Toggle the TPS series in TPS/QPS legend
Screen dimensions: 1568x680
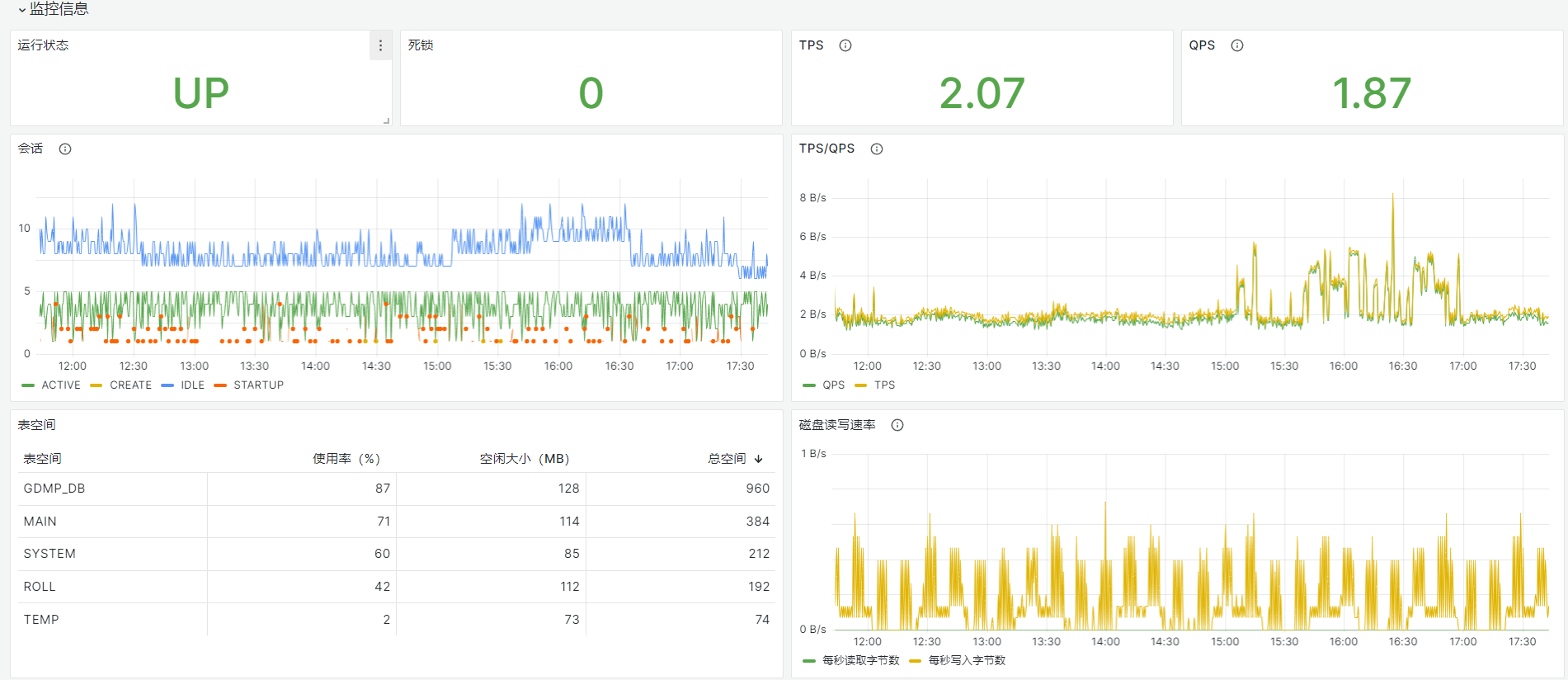tap(884, 385)
